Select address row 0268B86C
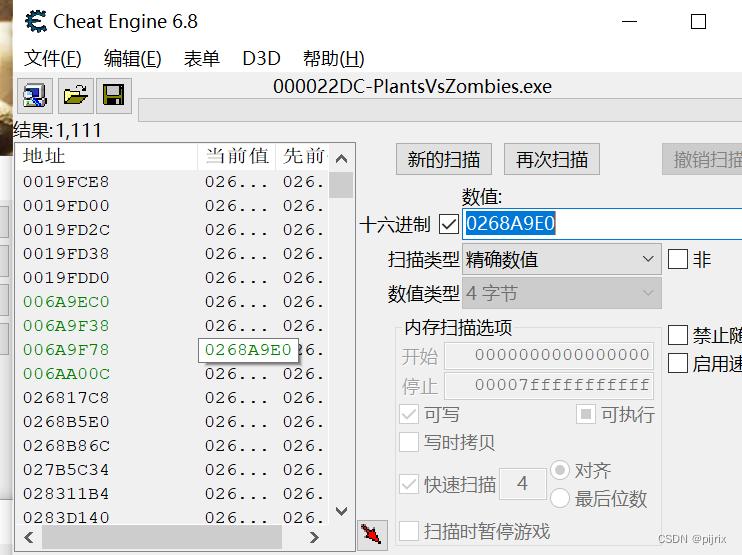742x555 pixels. pos(172,446)
